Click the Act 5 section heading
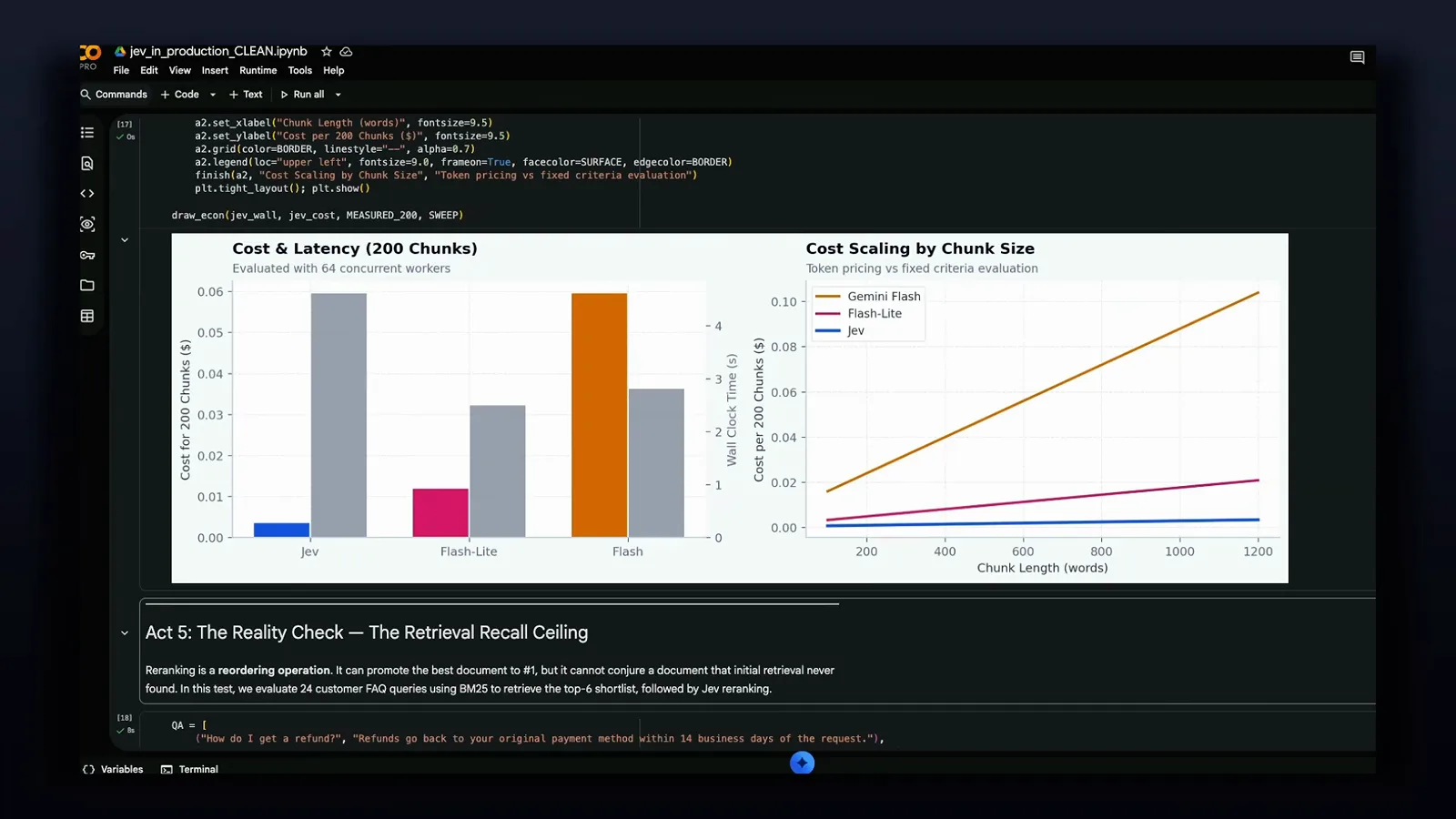This screenshot has height=819, width=1456. [x=367, y=632]
